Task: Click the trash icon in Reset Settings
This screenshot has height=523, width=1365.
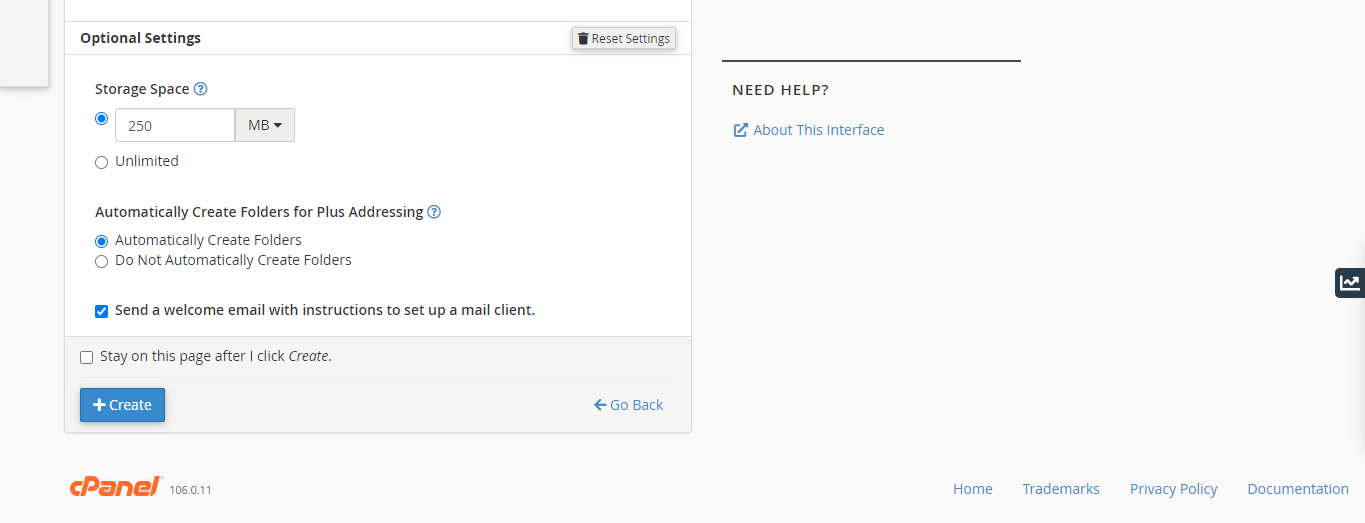Action: [x=583, y=39]
